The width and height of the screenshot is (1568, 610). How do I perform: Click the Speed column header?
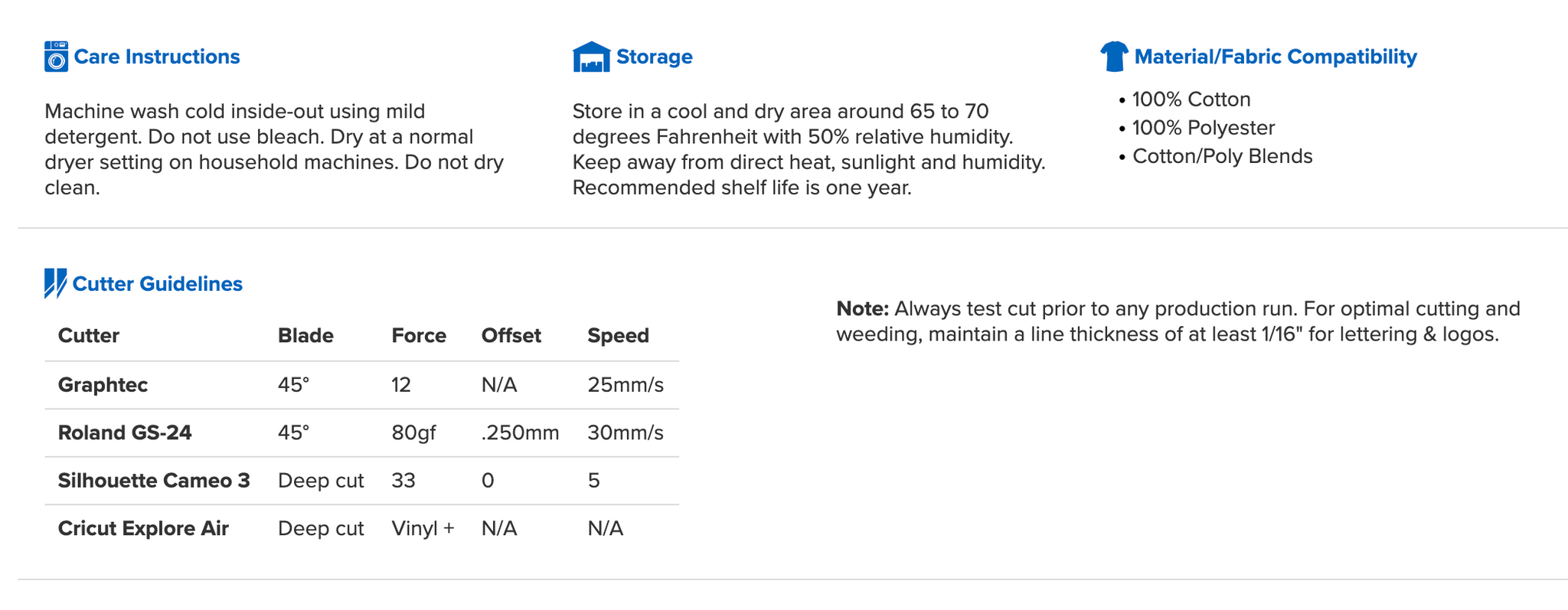pyautogui.click(x=618, y=336)
